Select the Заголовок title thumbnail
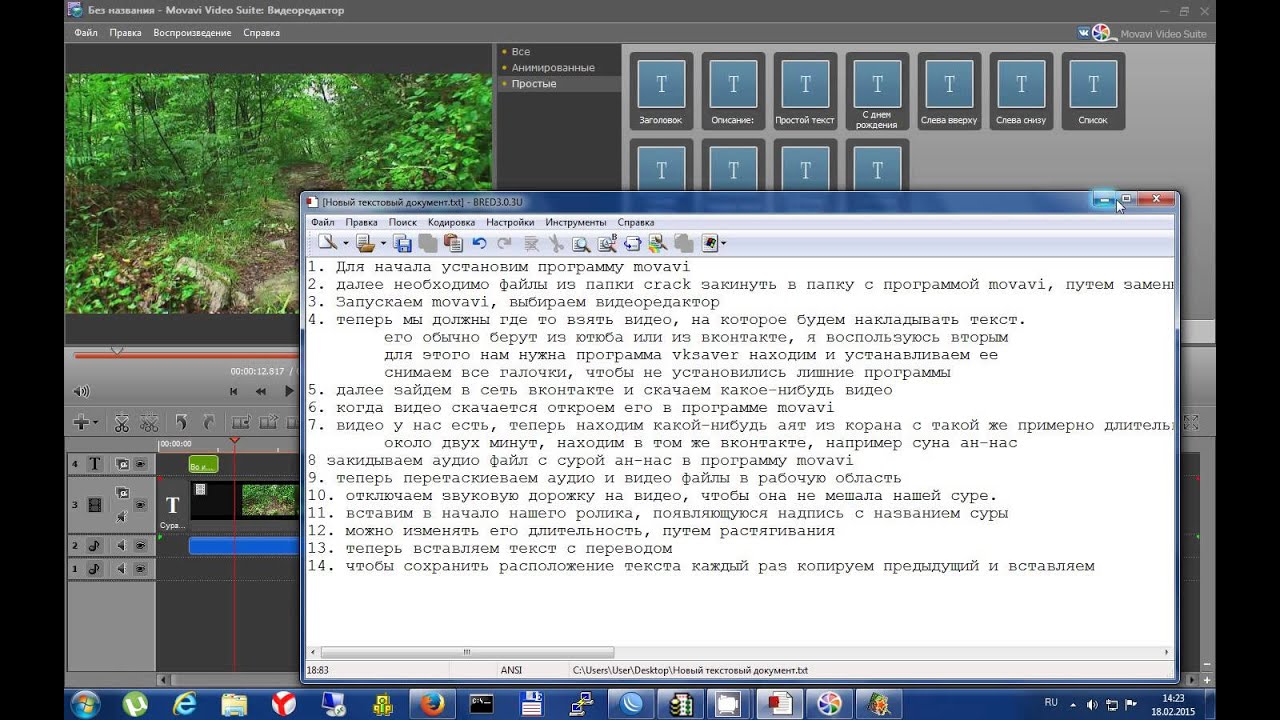 tap(661, 91)
